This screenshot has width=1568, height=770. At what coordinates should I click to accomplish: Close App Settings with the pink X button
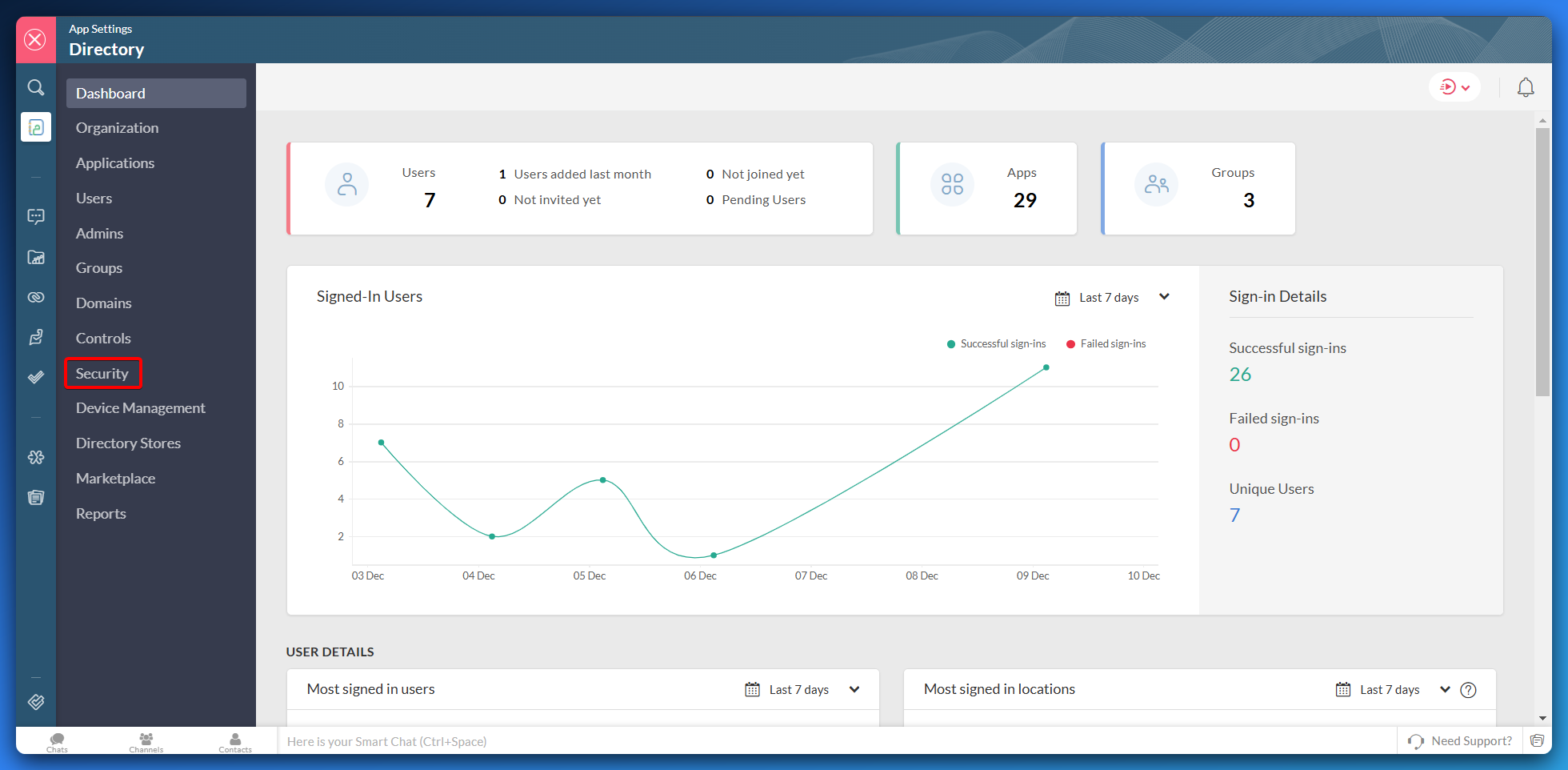(x=35, y=40)
